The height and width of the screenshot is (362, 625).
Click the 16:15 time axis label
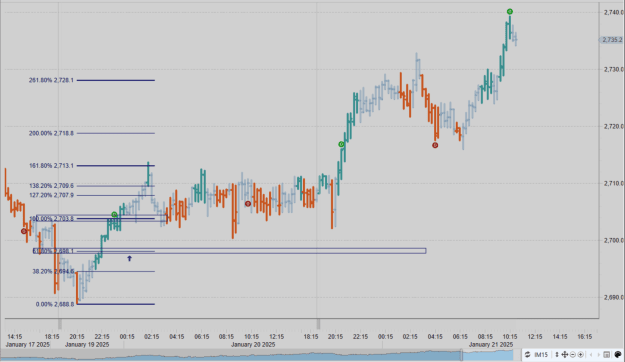click(584, 337)
